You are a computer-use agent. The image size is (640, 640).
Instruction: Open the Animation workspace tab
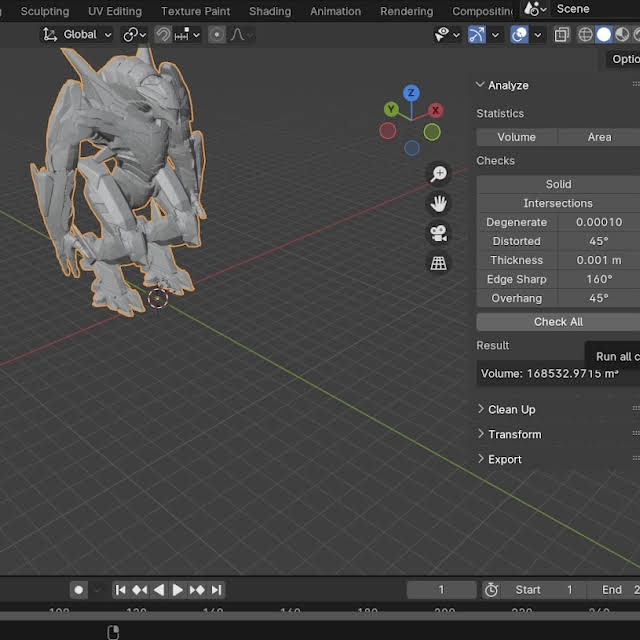click(x=336, y=11)
